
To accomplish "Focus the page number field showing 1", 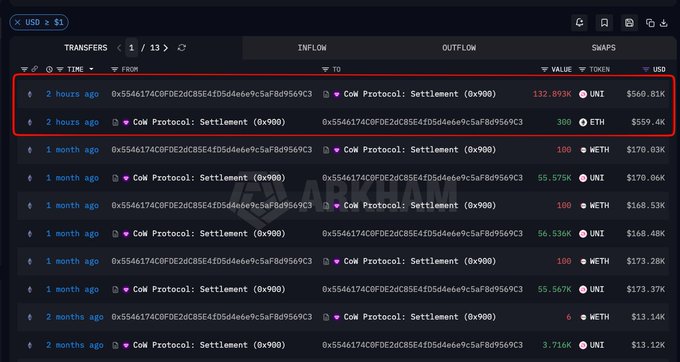I will click(x=131, y=48).
